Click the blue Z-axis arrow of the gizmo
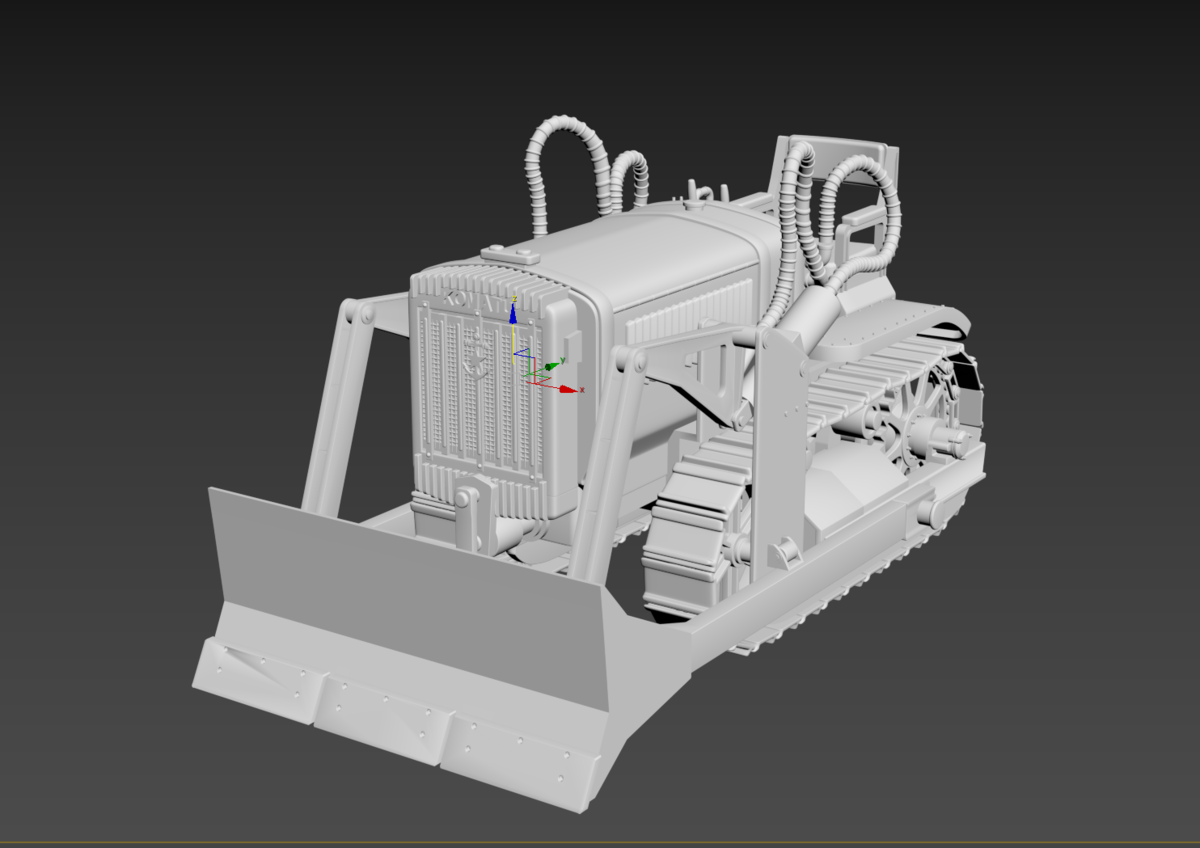 pyautogui.click(x=513, y=314)
